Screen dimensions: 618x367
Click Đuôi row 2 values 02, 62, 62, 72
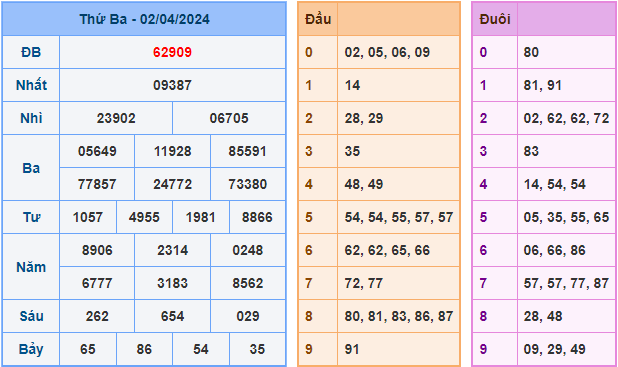point(566,118)
